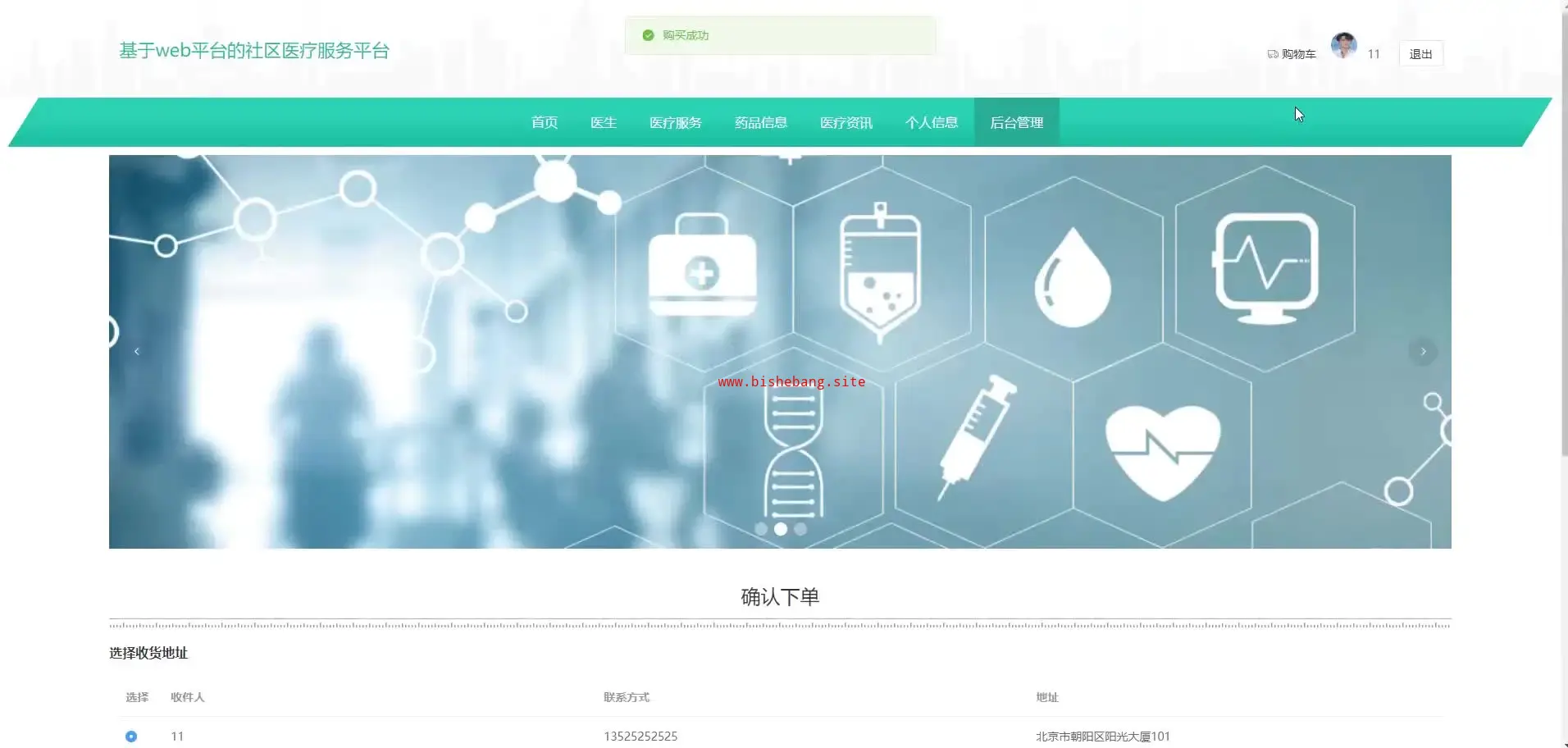Open 药品信息 navigation item
The image size is (1568, 748).
(761, 122)
